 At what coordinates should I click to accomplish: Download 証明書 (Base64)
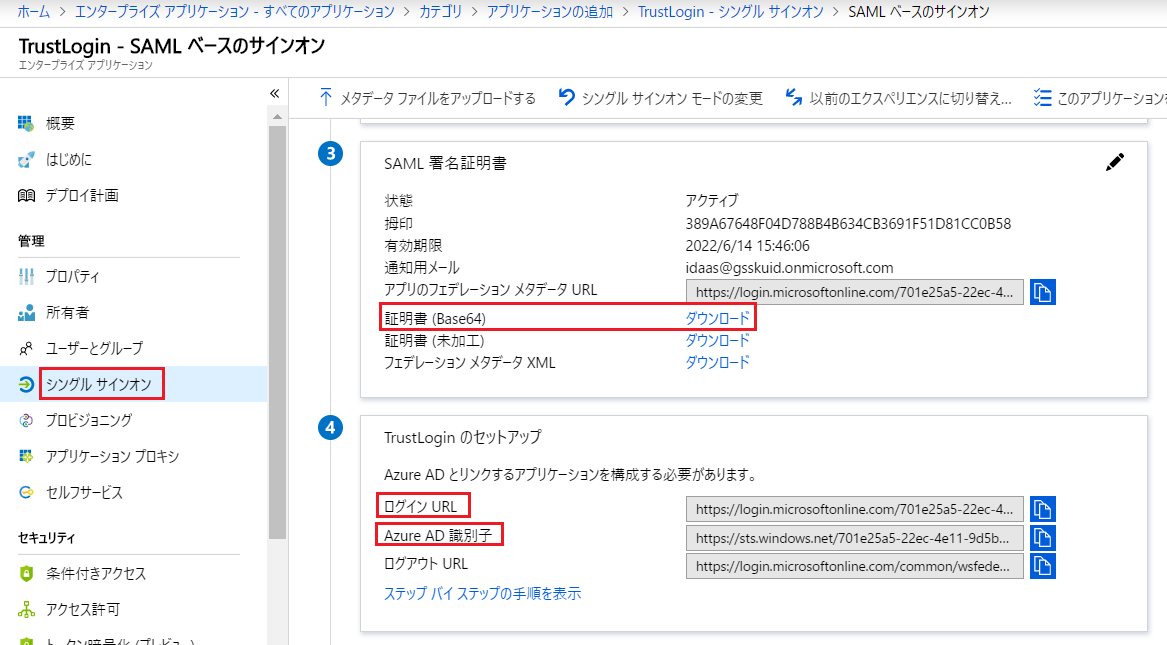[717, 318]
